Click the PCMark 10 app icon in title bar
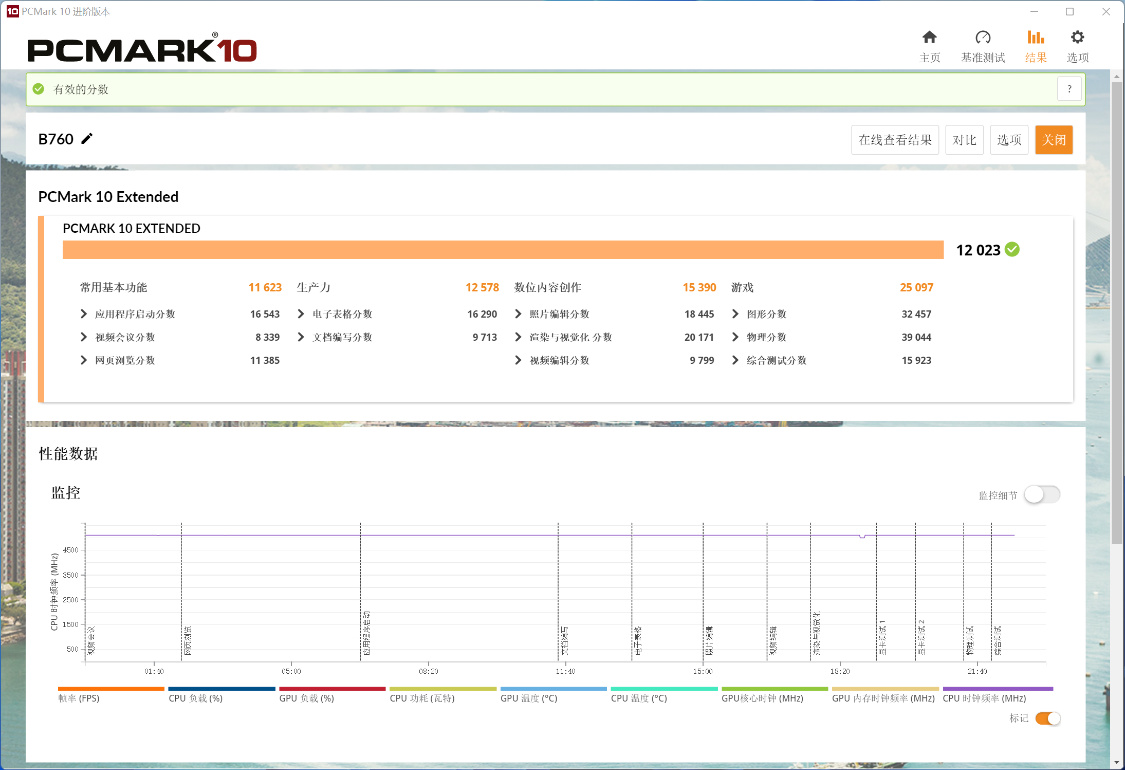 [x=12, y=11]
